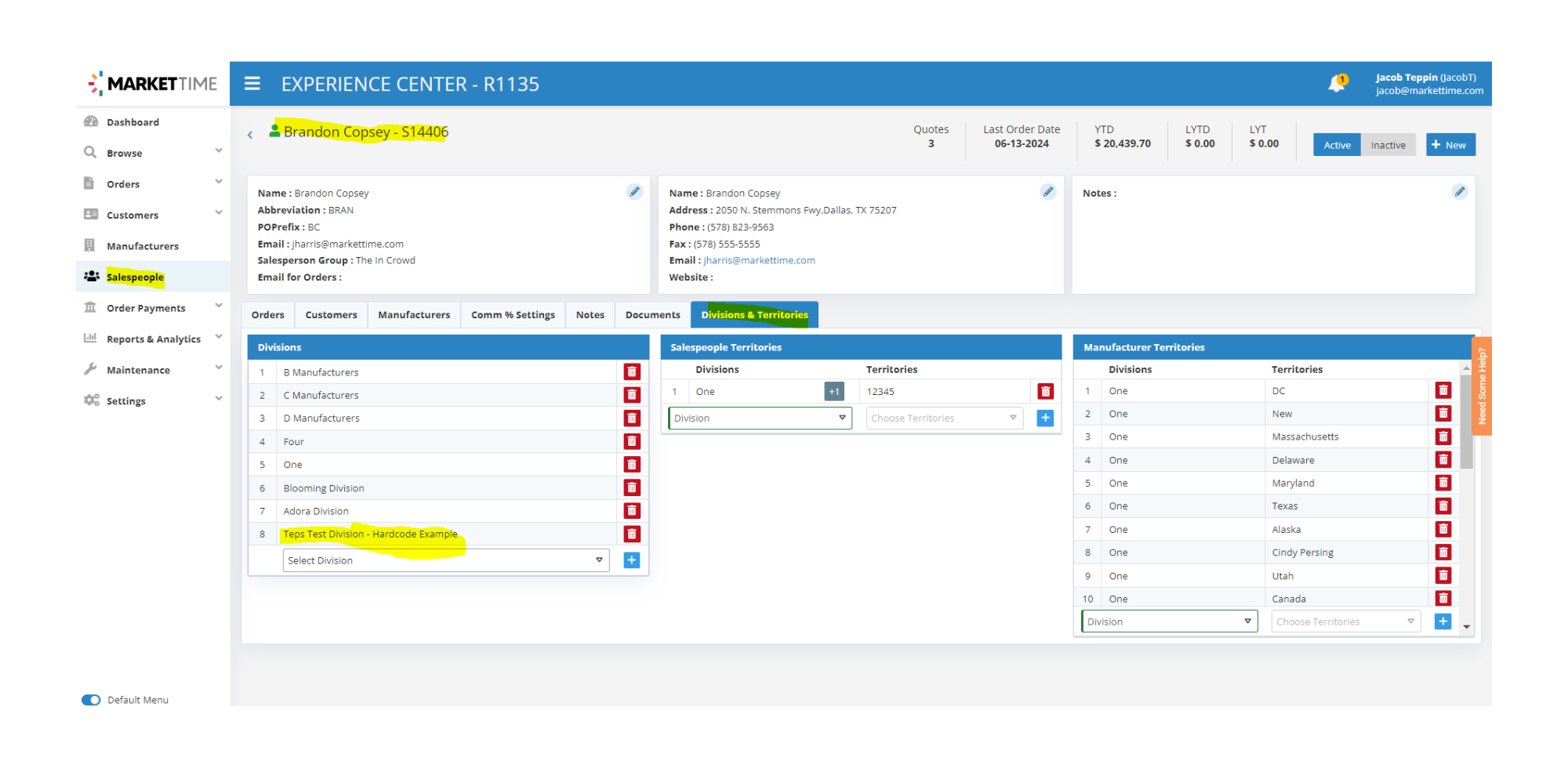Delete D Manufacturers division
The image size is (1568, 768).
tap(632, 418)
